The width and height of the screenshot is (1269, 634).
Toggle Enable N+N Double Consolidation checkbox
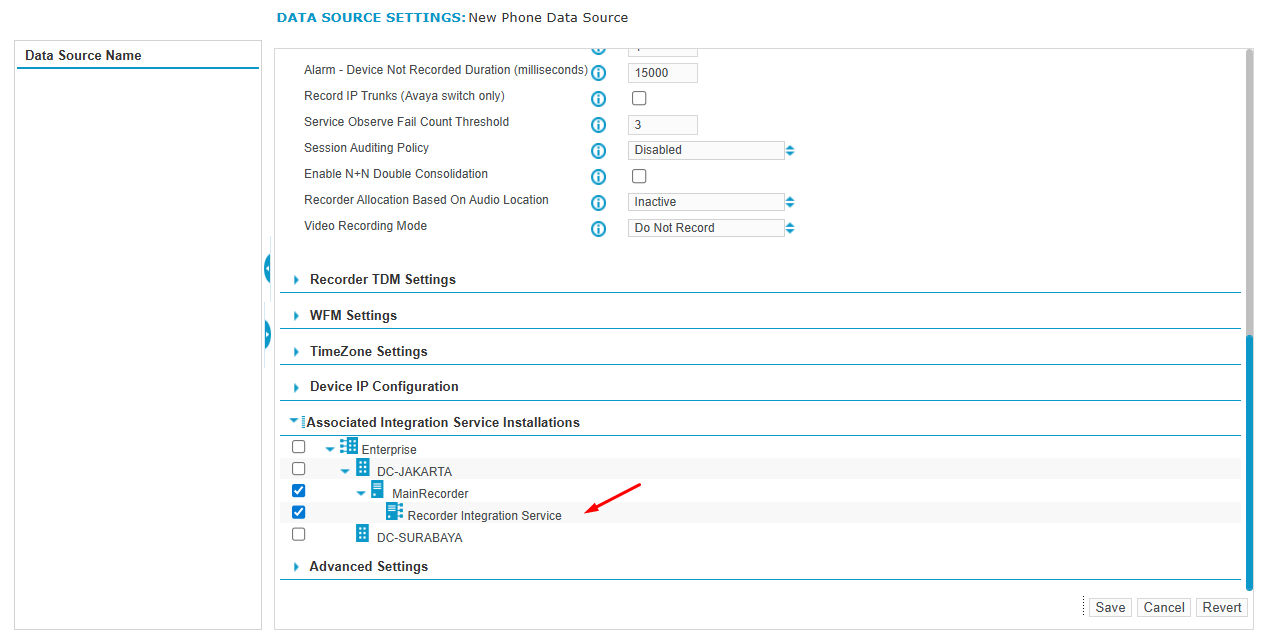coord(639,176)
